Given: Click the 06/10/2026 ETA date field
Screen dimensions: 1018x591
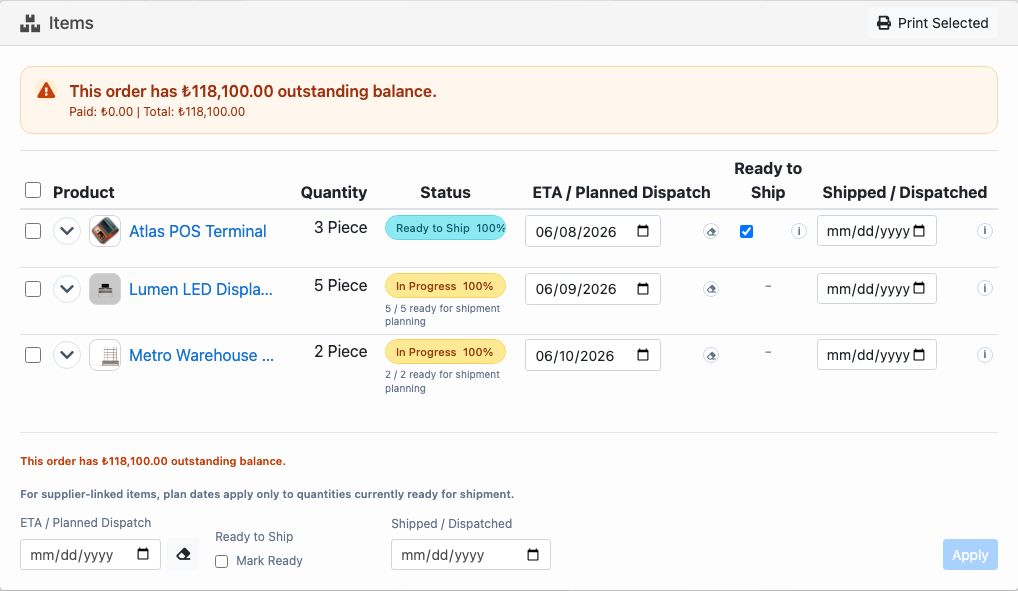Looking at the screenshot, I should click(x=593, y=355).
